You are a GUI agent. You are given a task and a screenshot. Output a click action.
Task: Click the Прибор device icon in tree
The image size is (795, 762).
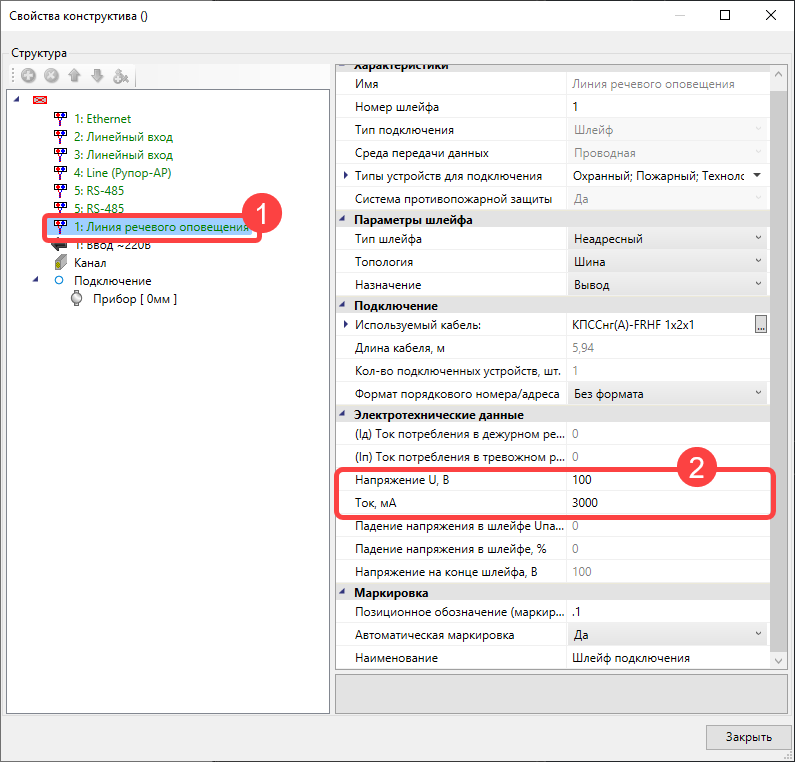click(78, 299)
